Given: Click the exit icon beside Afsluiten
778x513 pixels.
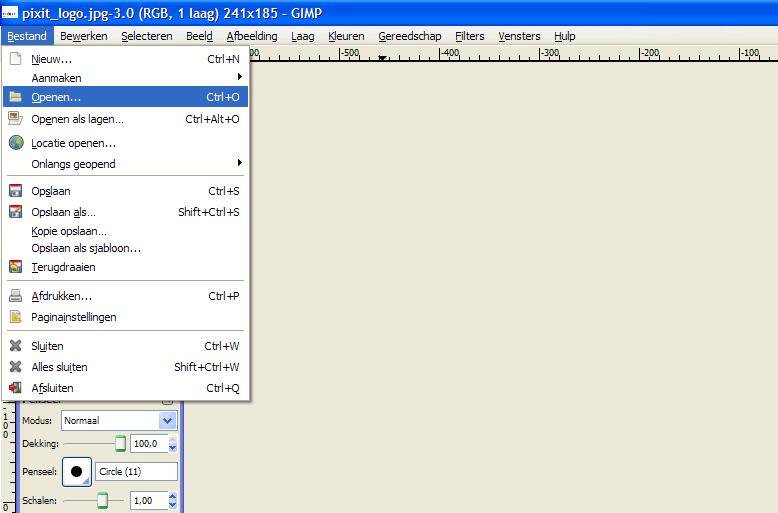Looking at the screenshot, I should coord(15,387).
